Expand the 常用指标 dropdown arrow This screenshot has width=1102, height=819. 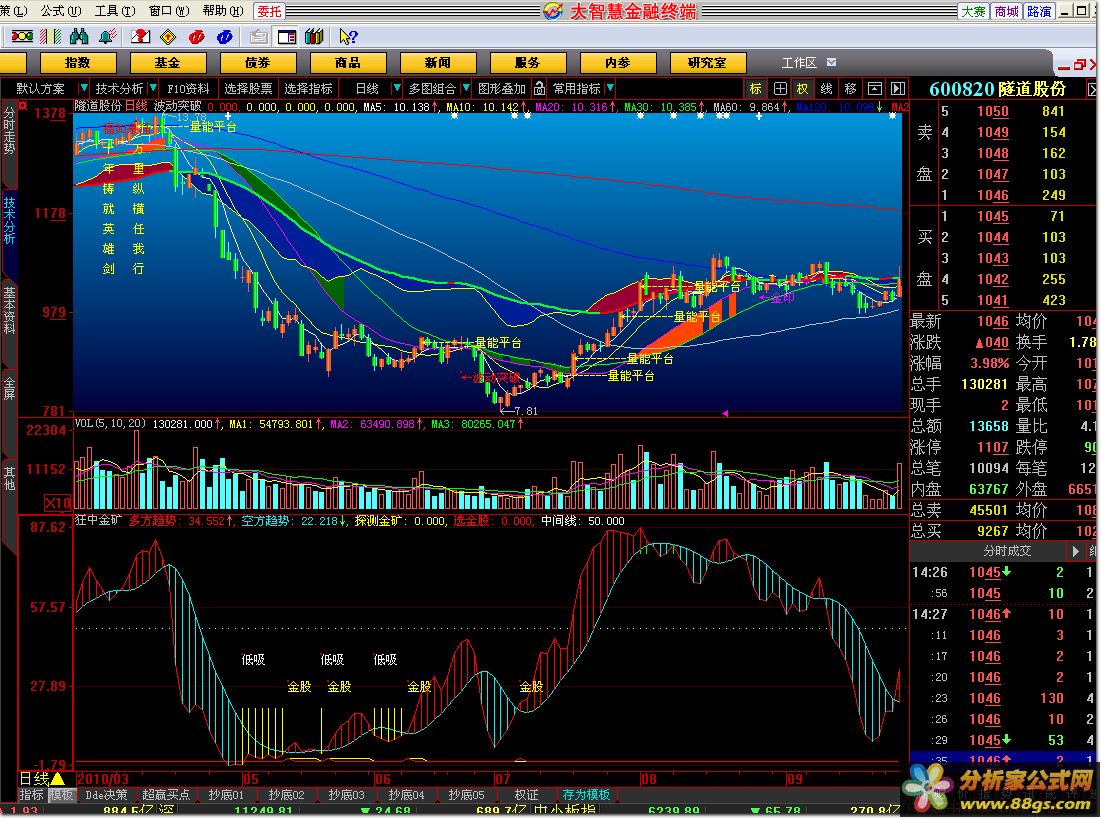coord(609,88)
